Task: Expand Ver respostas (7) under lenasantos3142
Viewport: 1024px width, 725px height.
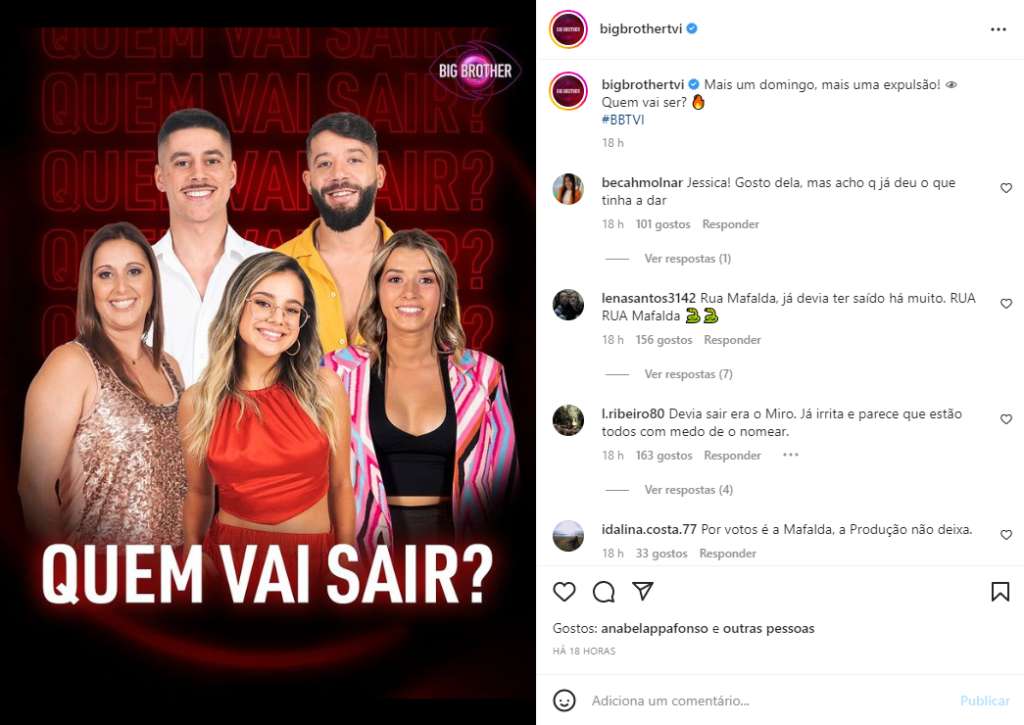Action: point(688,374)
